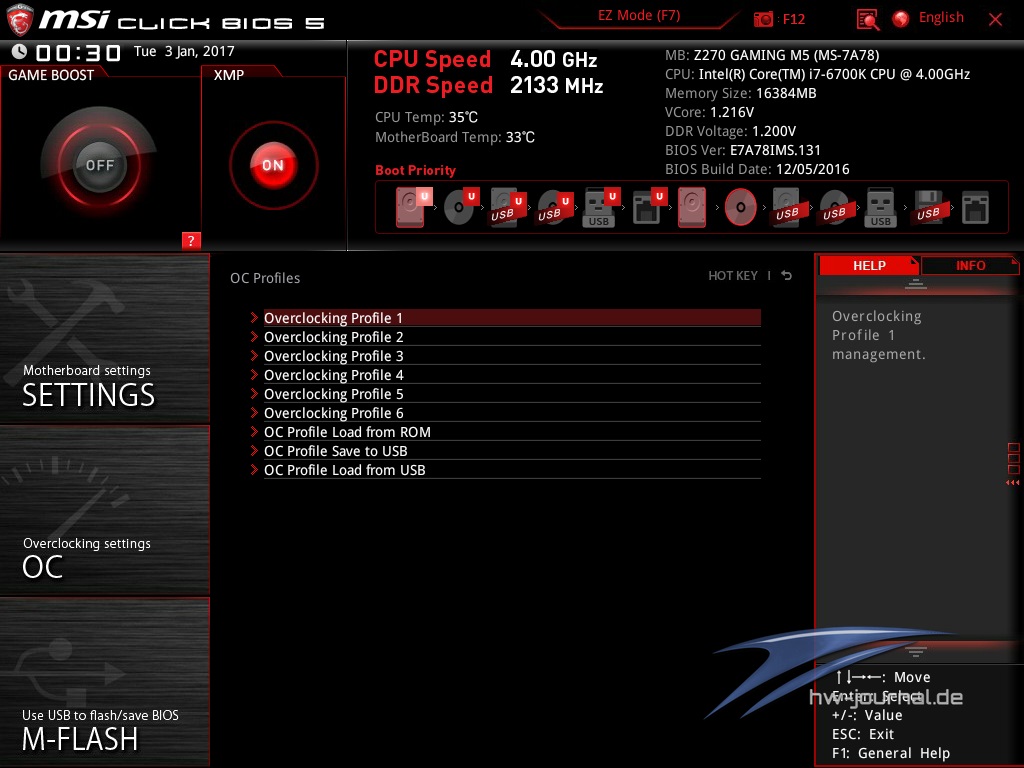
Task: Select OC Profile Save to USB
Action: (x=512, y=450)
